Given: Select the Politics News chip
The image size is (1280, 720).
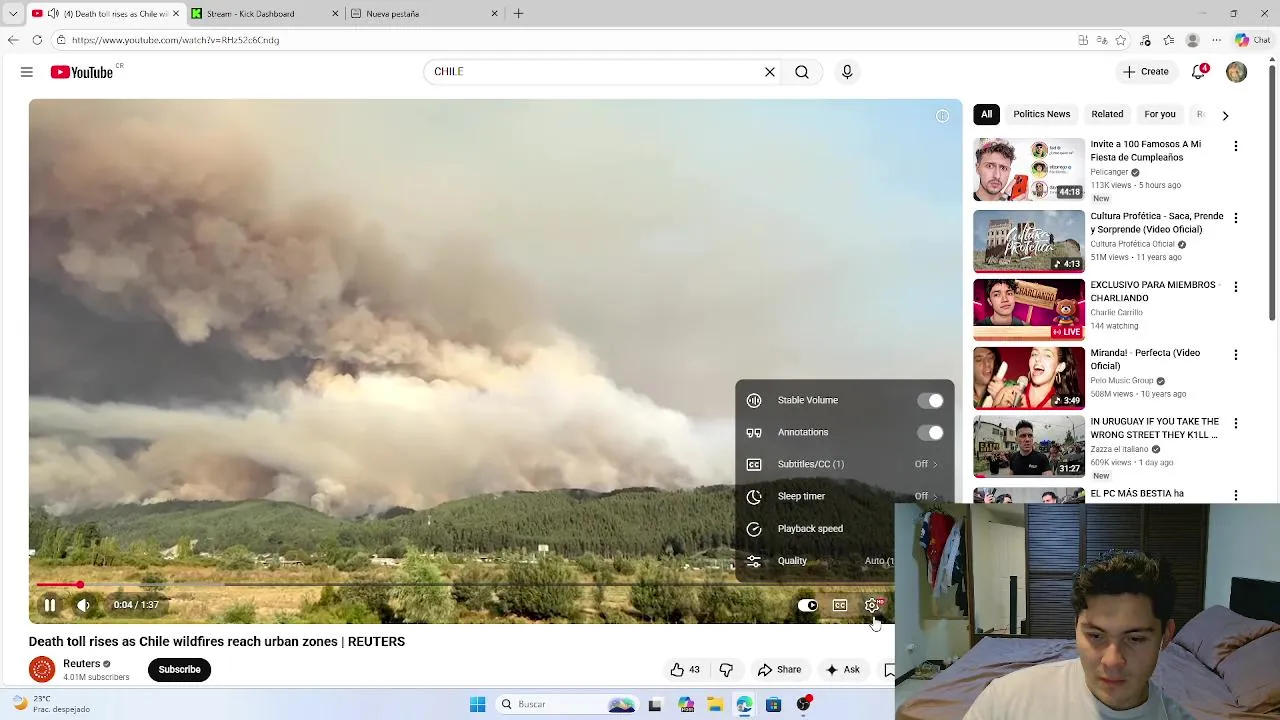Looking at the screenshot, I should [1041, 114].
